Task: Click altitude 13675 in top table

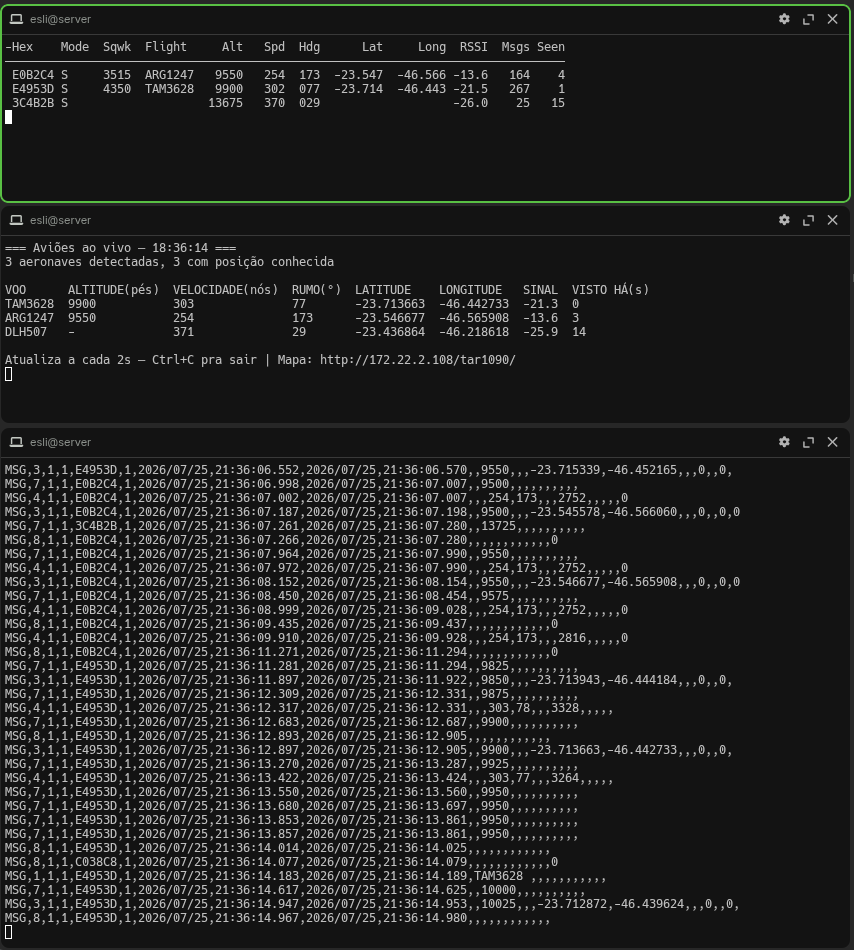Action: point(225,103)
